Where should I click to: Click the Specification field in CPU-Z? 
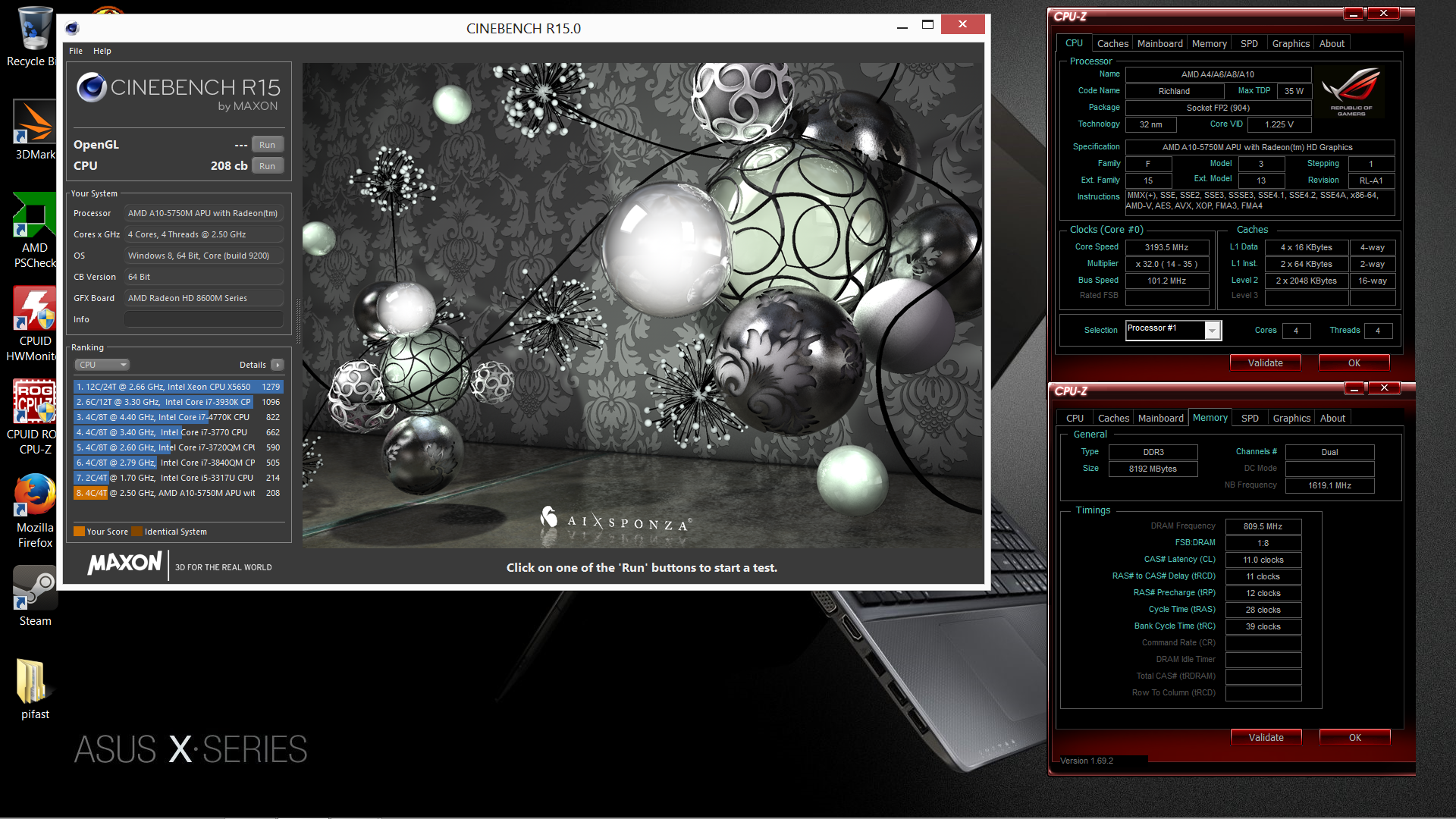tap(1260, 148)
